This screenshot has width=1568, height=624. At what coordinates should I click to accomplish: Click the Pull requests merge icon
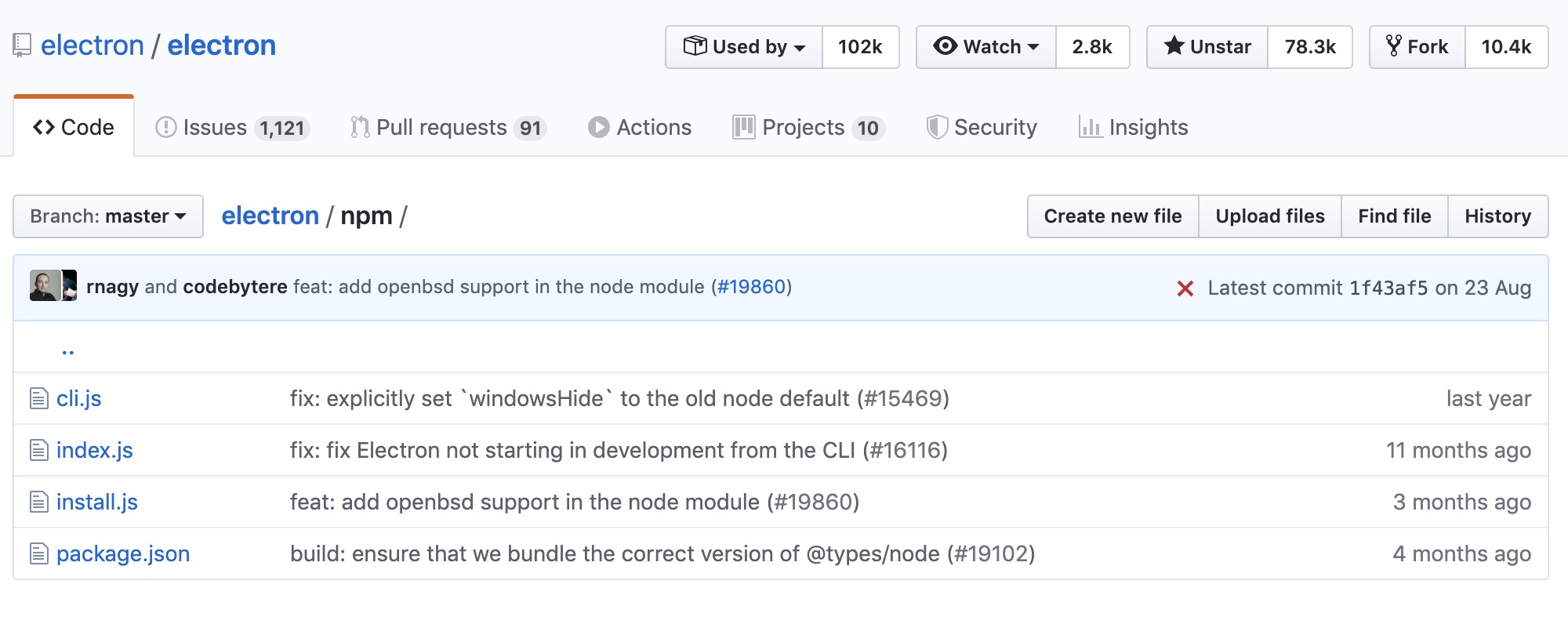360,127
